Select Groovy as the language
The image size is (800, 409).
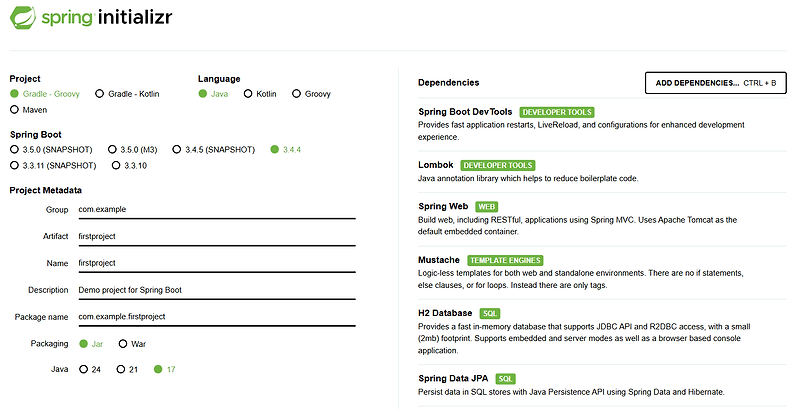pyautogui.click(x=296, y=94)
